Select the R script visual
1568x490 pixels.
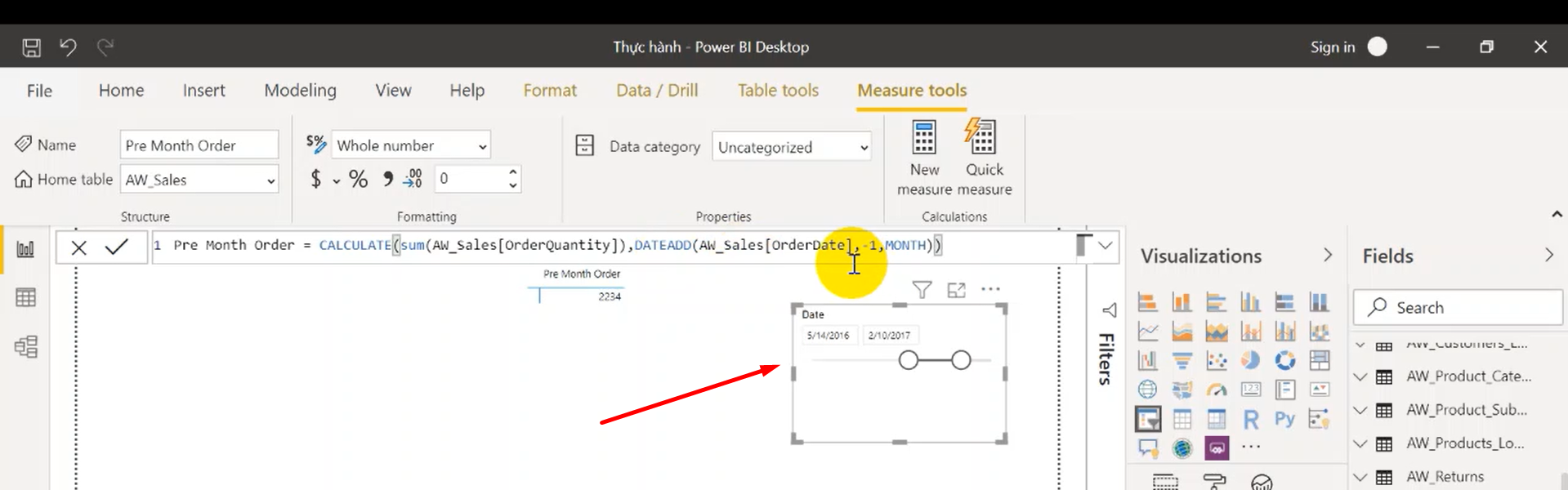pos(1251,420)
